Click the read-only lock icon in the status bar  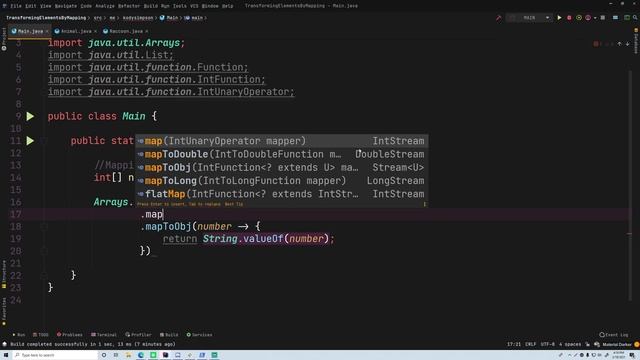(588, 344)
